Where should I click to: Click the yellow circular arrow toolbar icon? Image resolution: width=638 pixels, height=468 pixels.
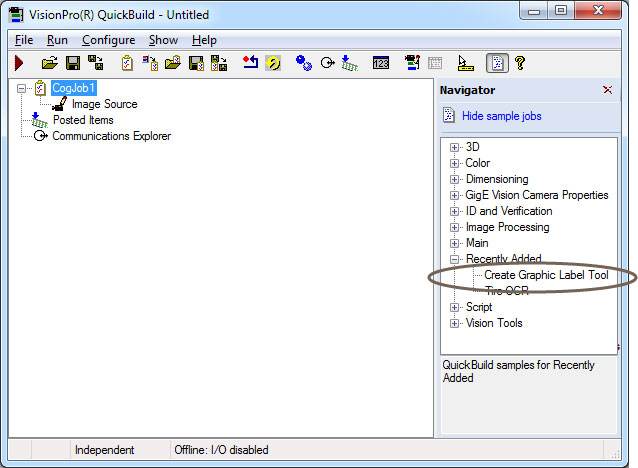[271, 63]
